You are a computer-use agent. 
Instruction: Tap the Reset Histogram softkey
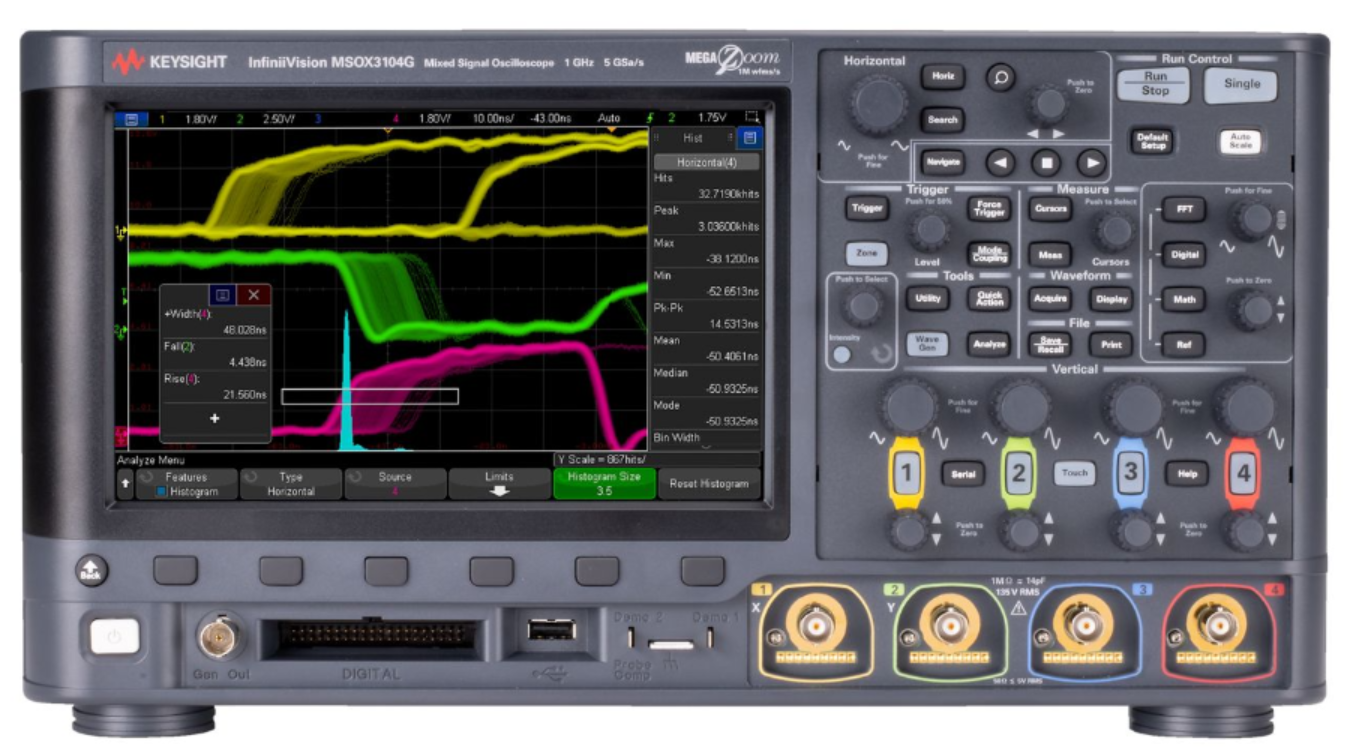click(x=708, y=484)
